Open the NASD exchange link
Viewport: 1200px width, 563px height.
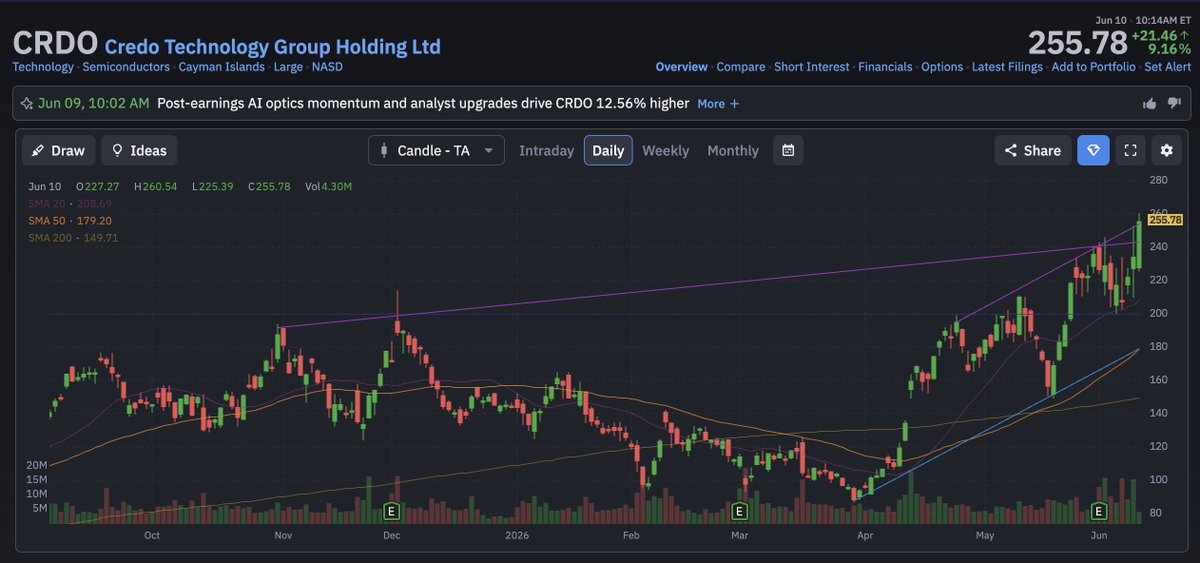point(327,67)
